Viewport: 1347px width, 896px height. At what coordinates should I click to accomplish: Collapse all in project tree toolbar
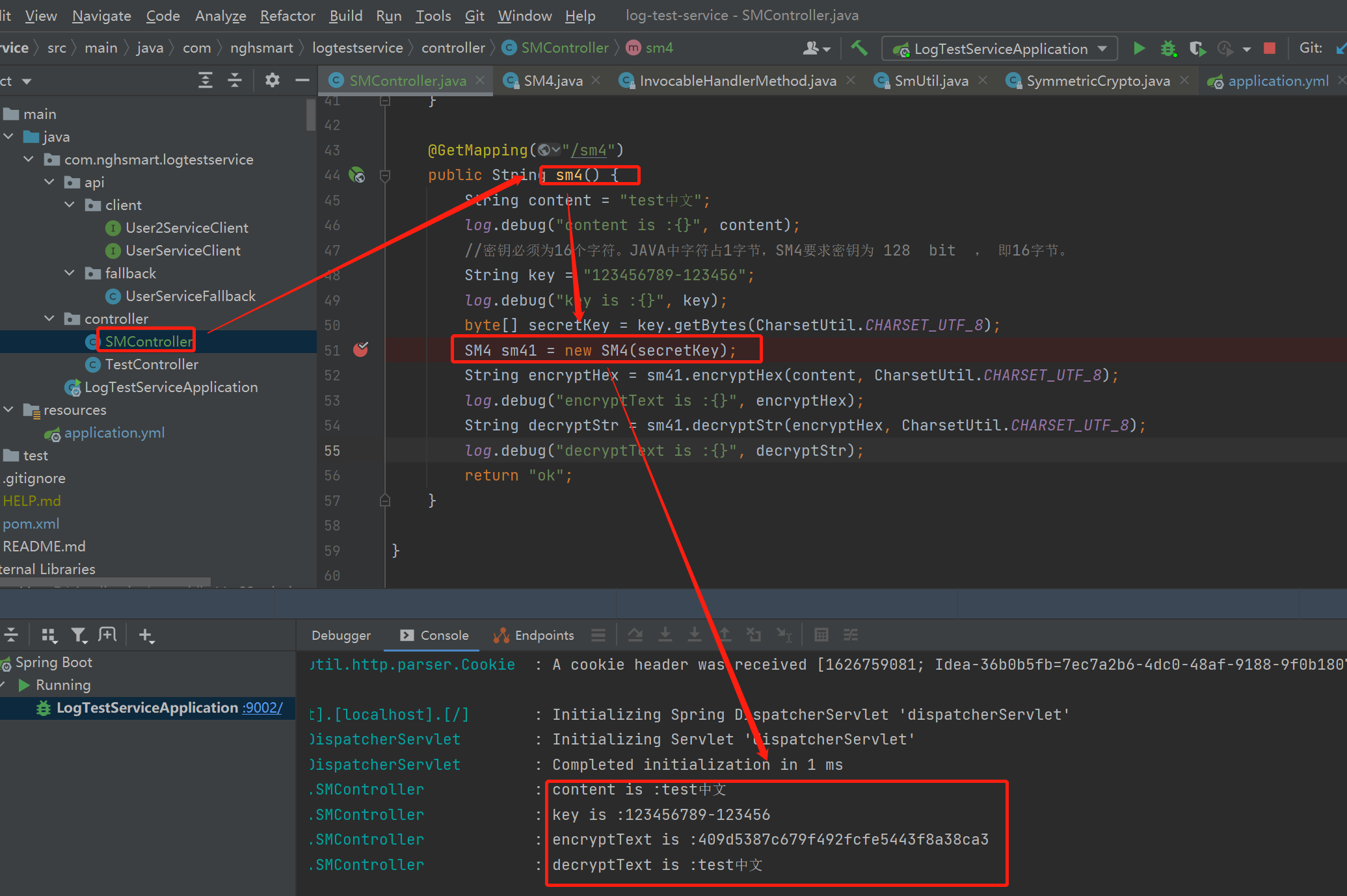pyautogui.click(x=235, y=81)
